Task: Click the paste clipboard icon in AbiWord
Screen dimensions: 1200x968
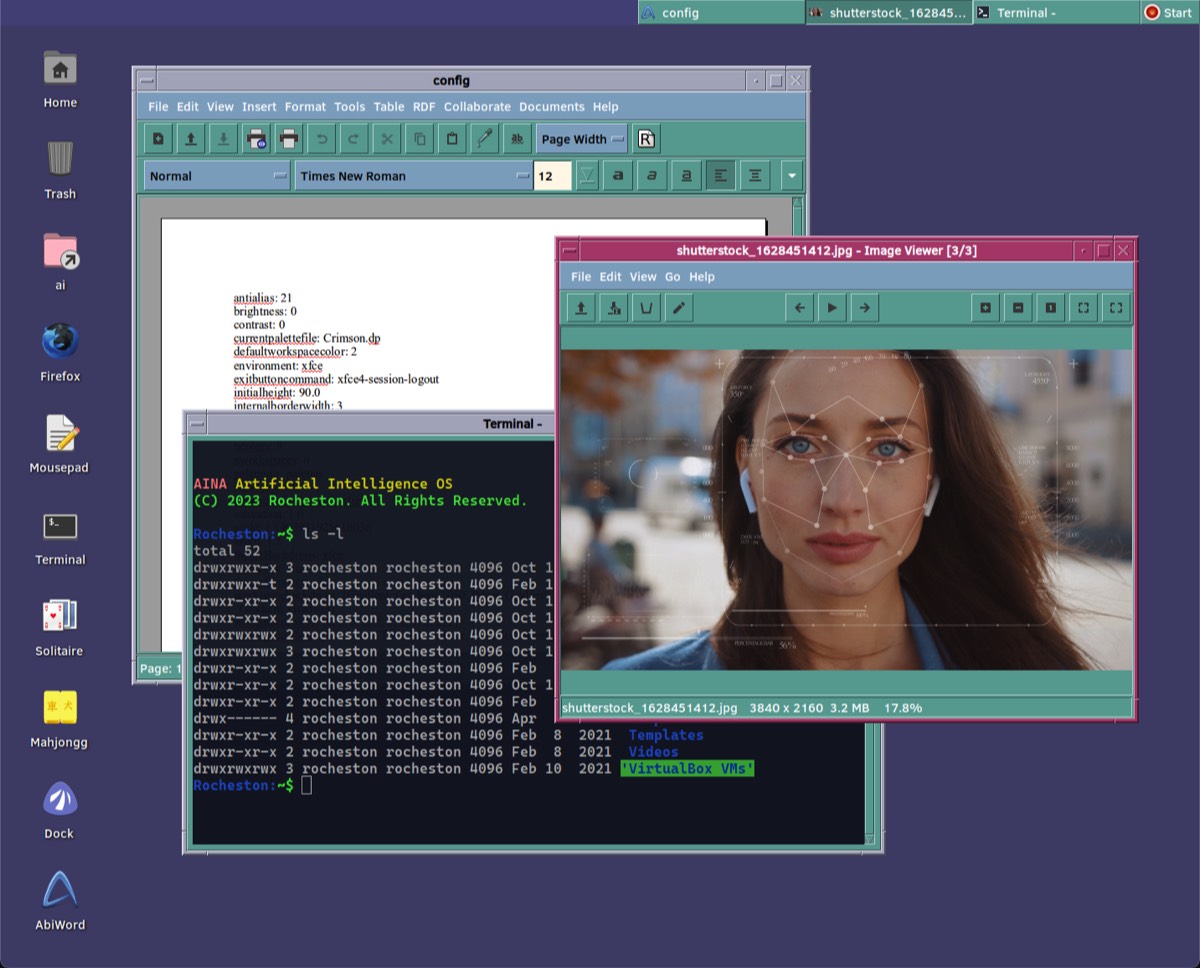Action: click(x=452, y=139)
